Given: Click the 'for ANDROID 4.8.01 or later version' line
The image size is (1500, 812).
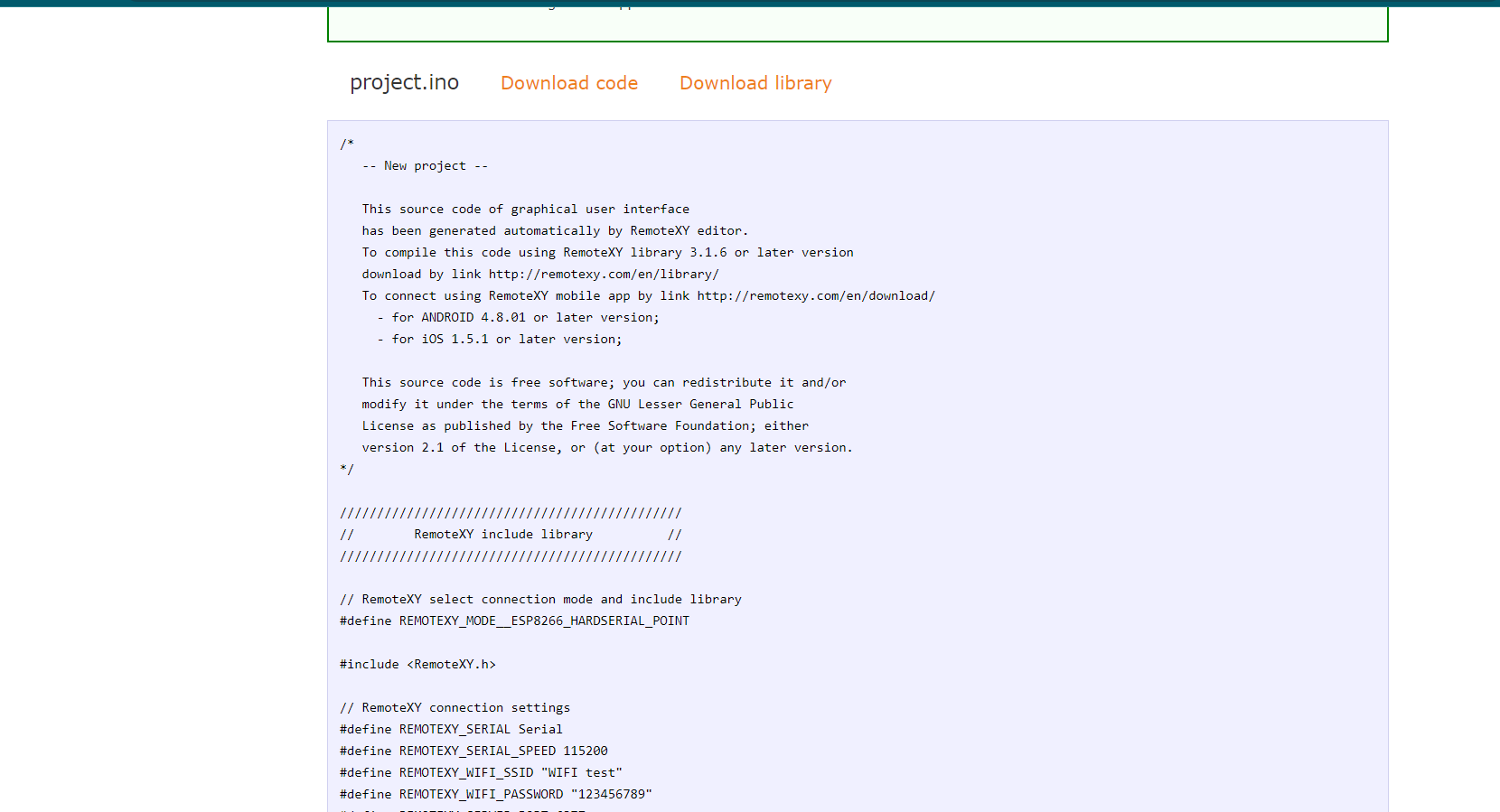Looking at the screenshot, I should pyautogui.click(x=519, y=318).
